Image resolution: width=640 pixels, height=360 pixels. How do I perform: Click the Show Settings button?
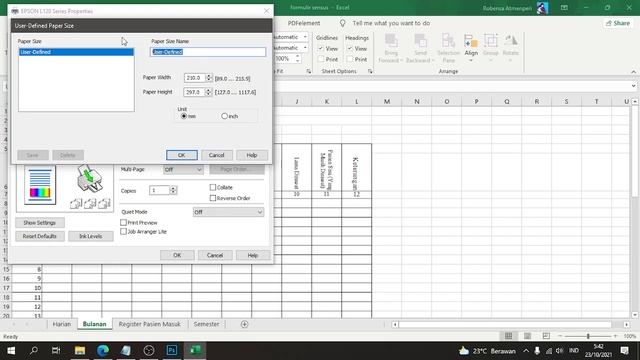(x=40, y=223)
